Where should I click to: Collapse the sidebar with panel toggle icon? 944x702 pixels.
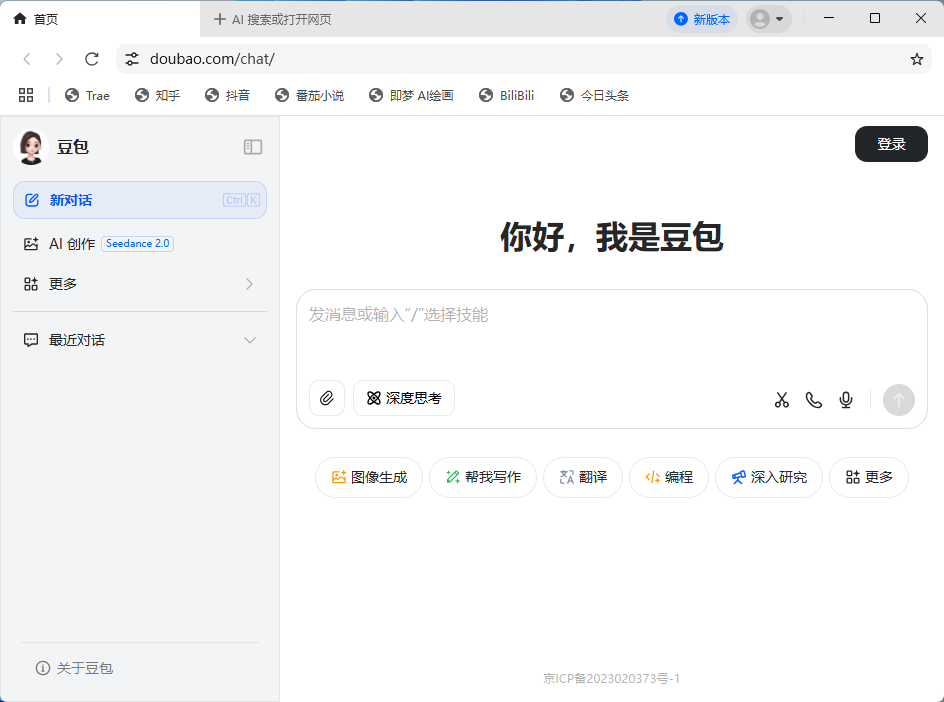pos(253,147)
